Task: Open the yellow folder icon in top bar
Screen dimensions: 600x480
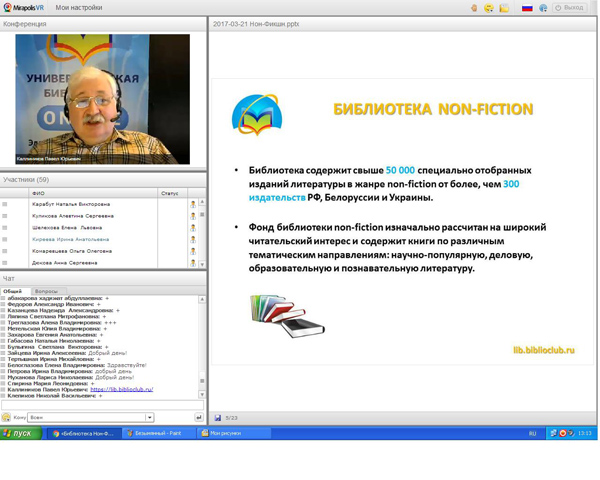Action: (x=504, y=8)
